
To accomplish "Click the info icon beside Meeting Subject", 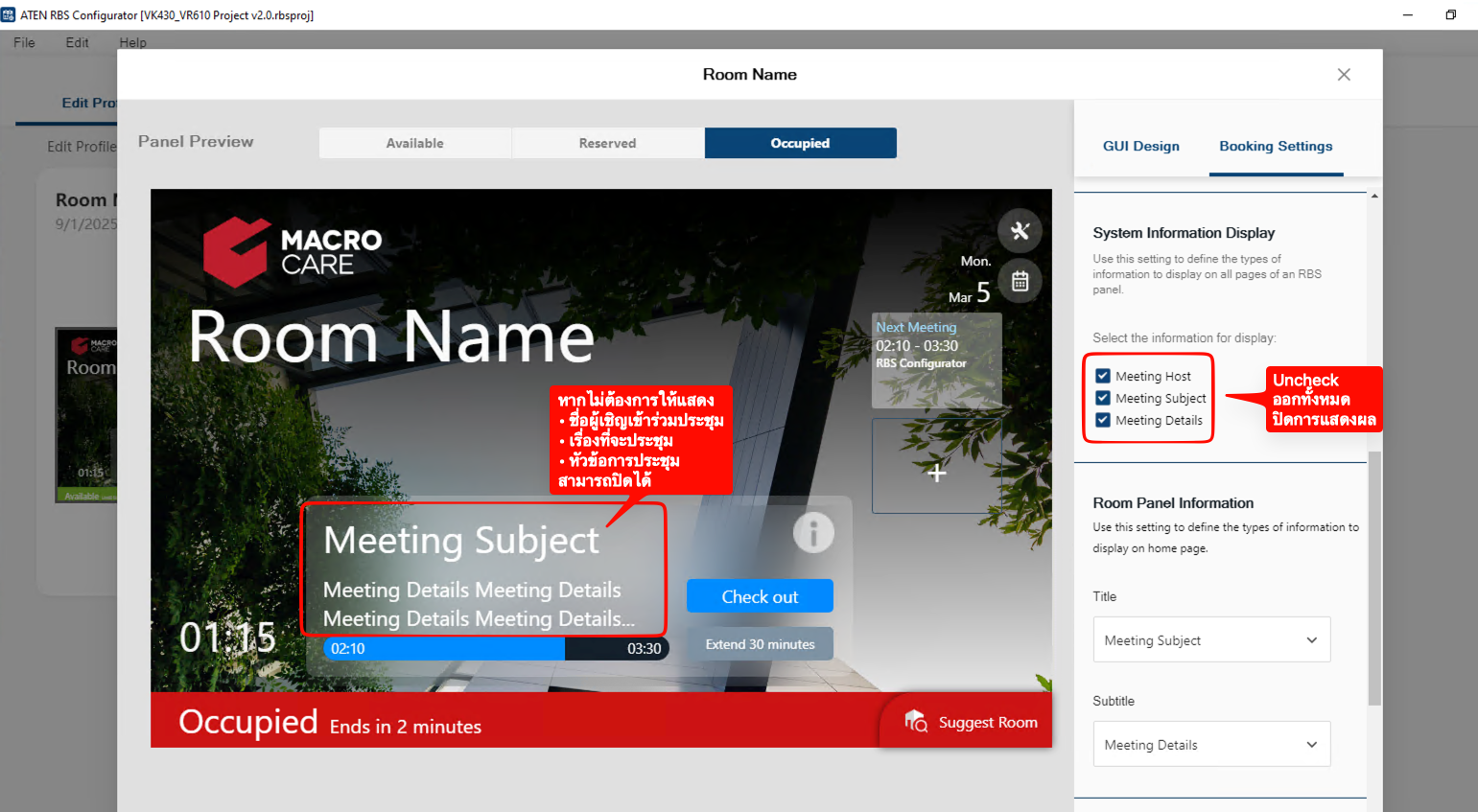I will [x=813, y=533].
